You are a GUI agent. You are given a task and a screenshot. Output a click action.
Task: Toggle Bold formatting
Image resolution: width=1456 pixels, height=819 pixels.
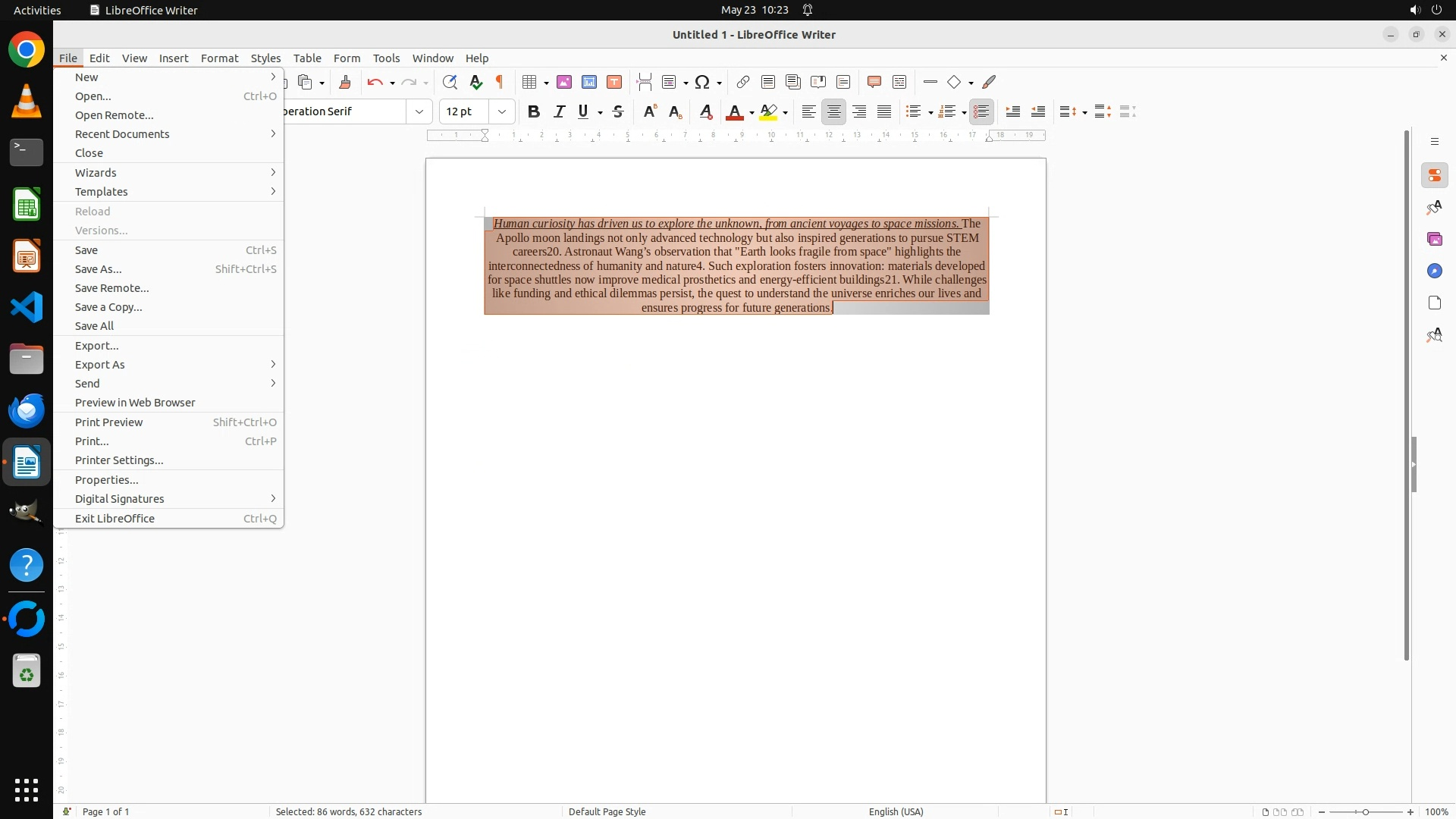pos(534,111)
